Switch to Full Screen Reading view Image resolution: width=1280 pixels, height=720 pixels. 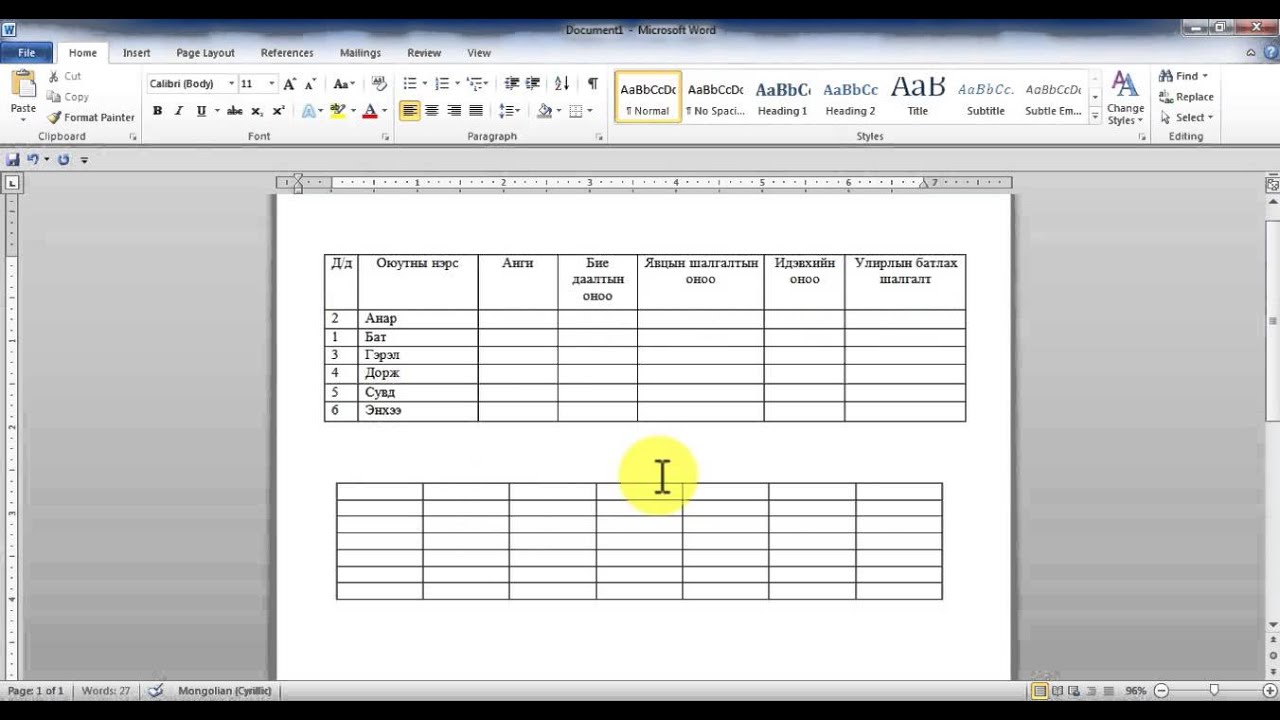tap(1057, 691)
